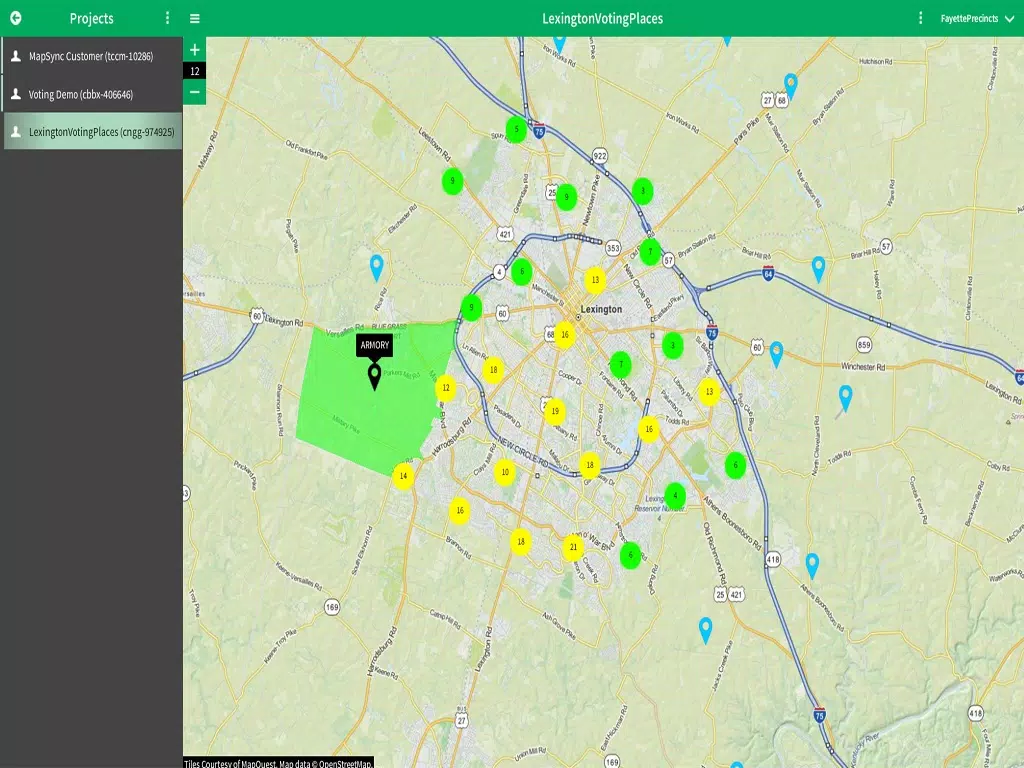
Task: Open the yellow cluster marker labeled 12
Action: coord(446,388)
